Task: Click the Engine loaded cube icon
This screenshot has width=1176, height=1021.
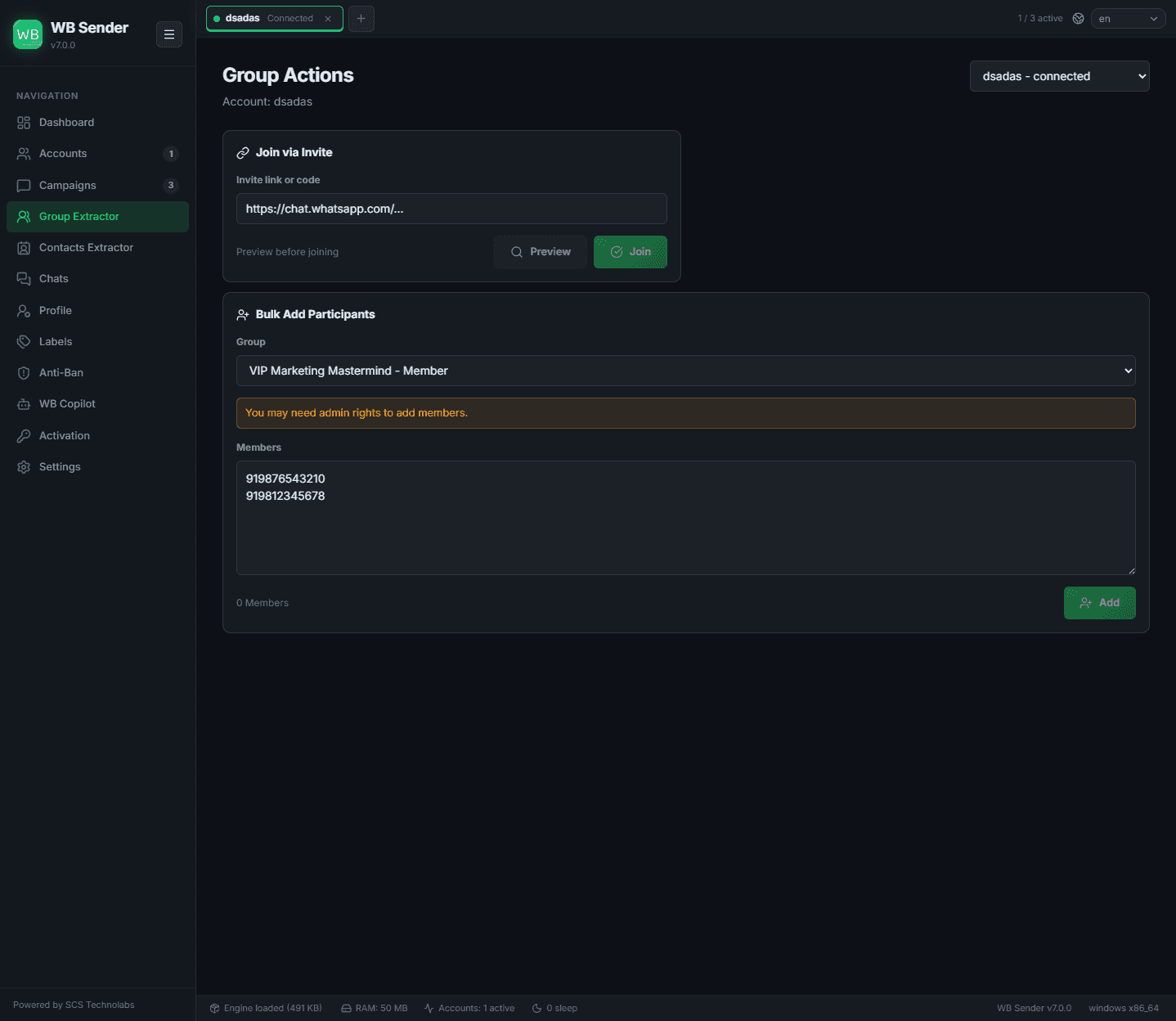Action: 215,1008
